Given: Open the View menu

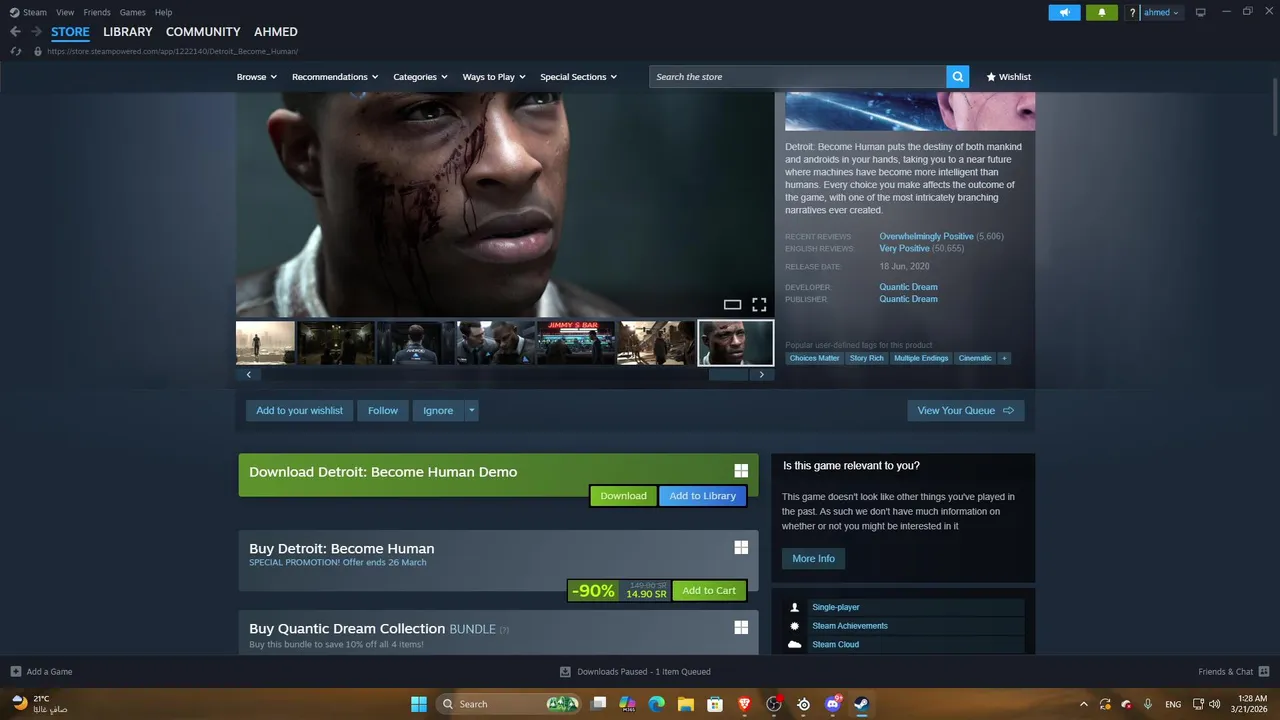Looking at the screenshot, I should point(65,12).
